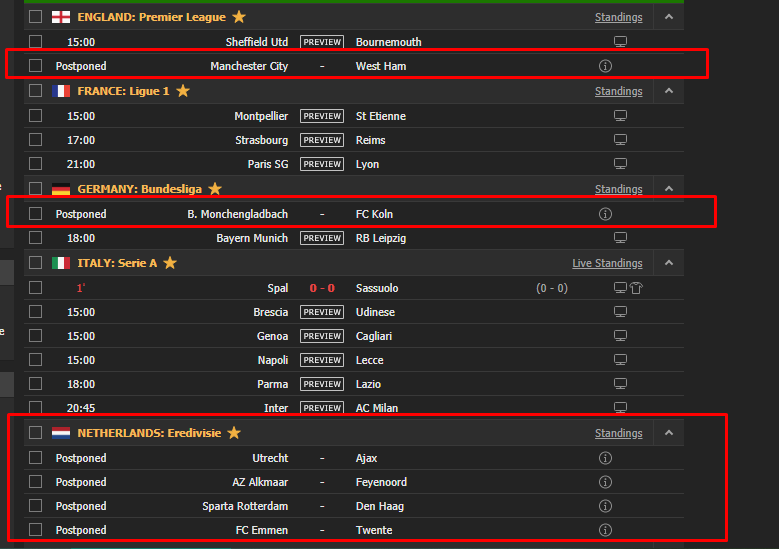779x549 pixels.
Task: Tick checkbox for Paris SG vs Lyon
Action: [36, 164]
